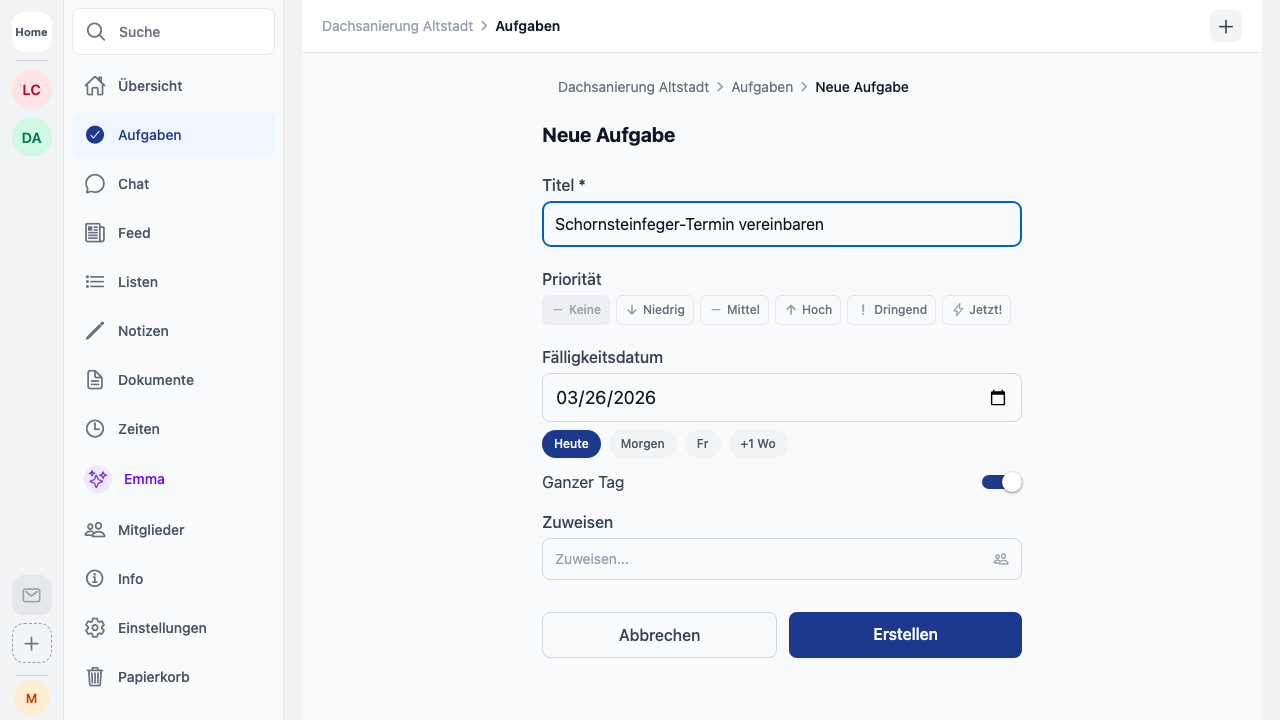Select the Hoch priority option
The width and height of the screenshot is (1280, 720).
pos(808,310)
